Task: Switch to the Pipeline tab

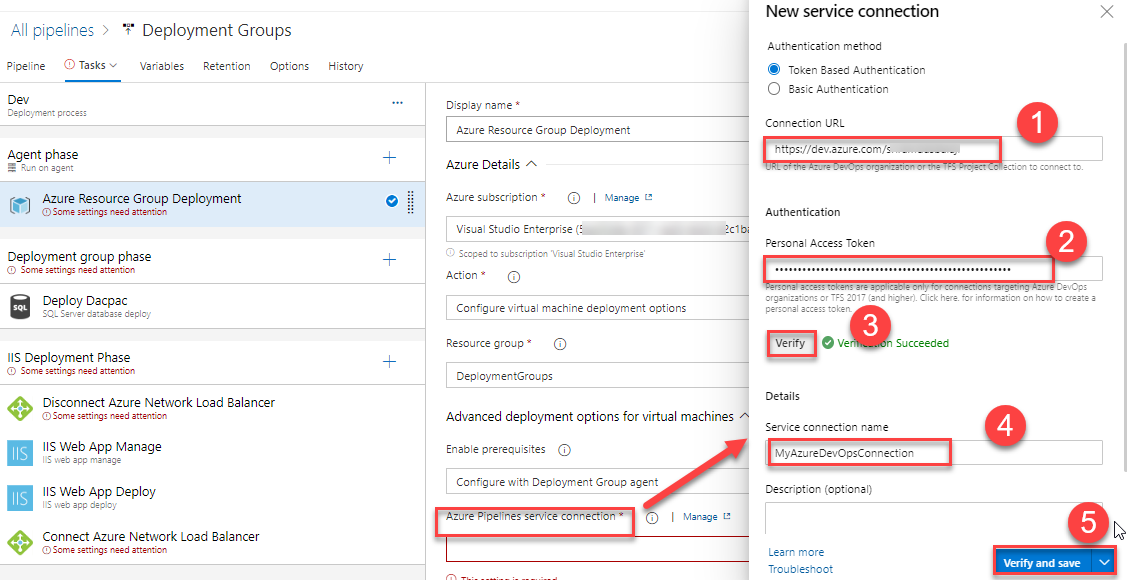Action: [26, 66]
